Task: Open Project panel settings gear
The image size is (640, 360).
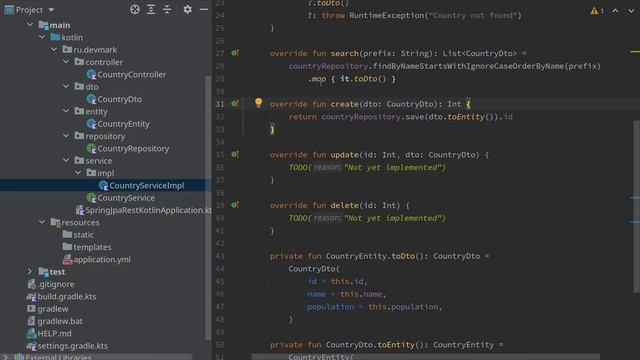Action: 187,9
